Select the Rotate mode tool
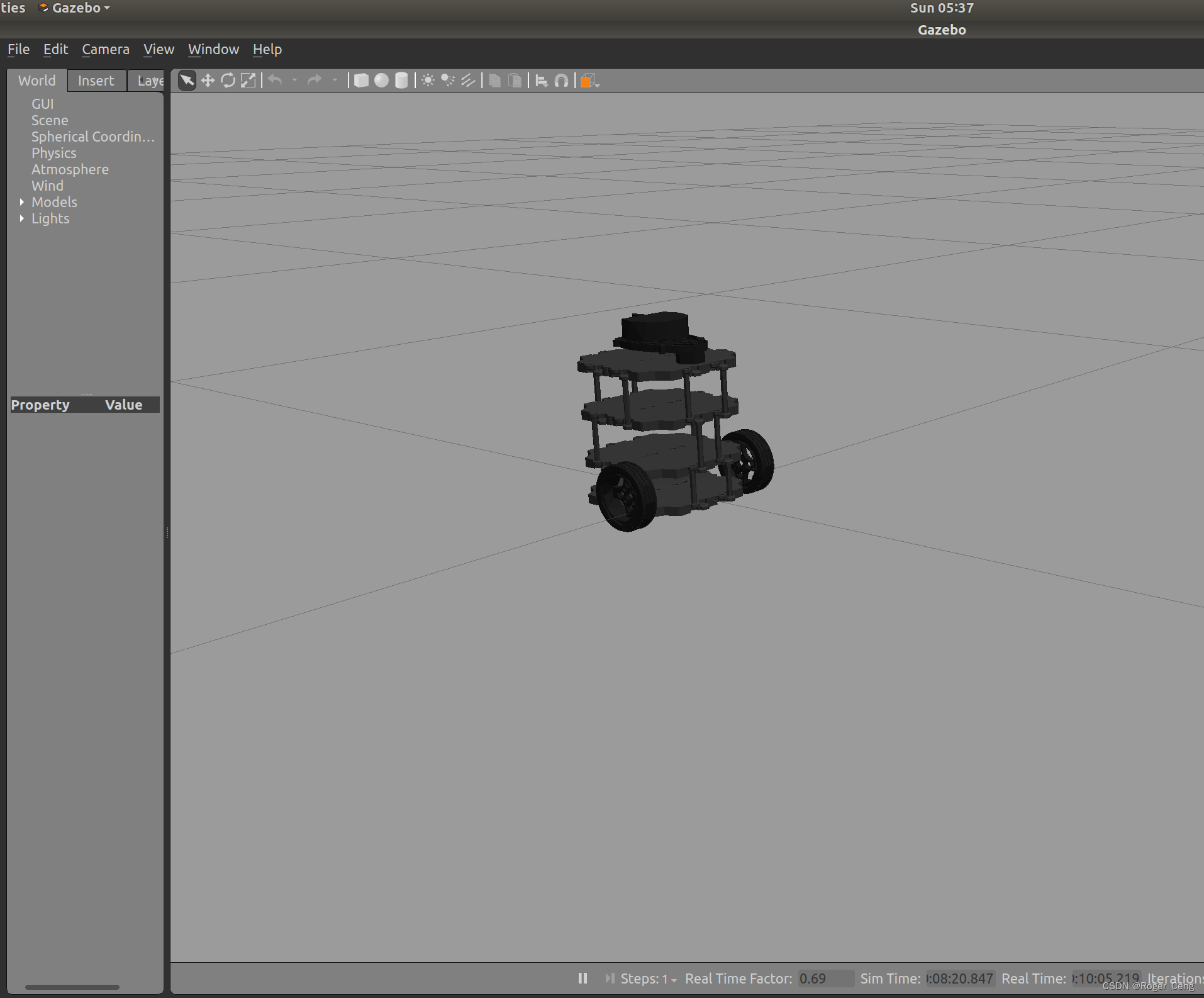 point(228,81)
